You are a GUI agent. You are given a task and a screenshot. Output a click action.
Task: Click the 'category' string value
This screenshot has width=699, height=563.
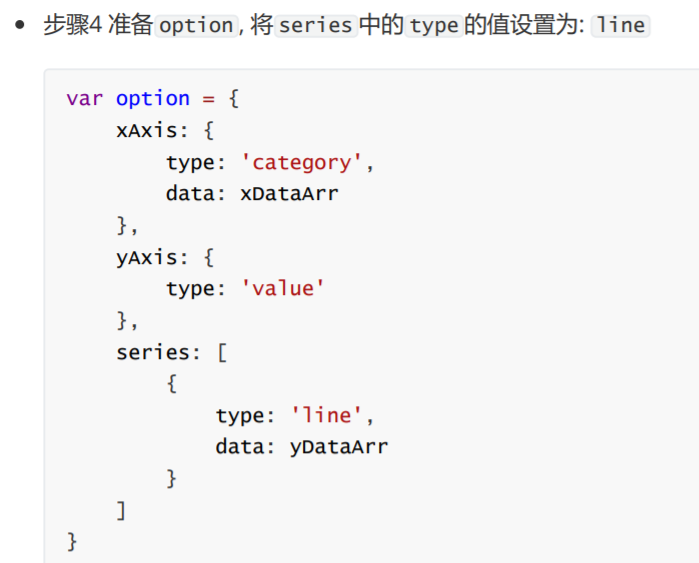(x=301, y=162)
